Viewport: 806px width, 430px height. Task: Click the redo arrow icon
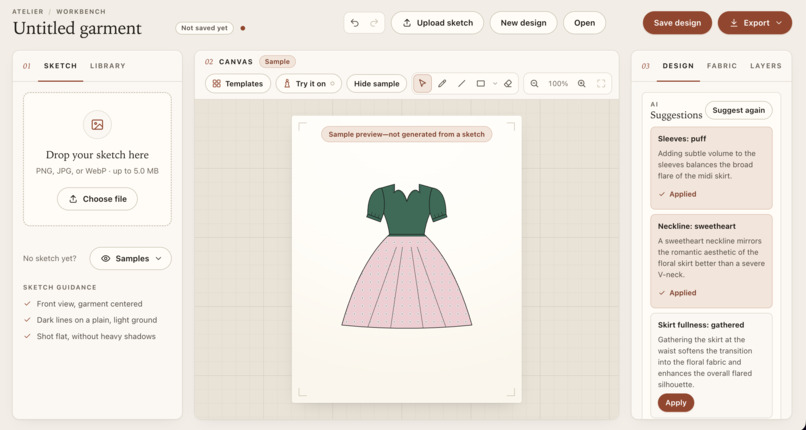374,23
